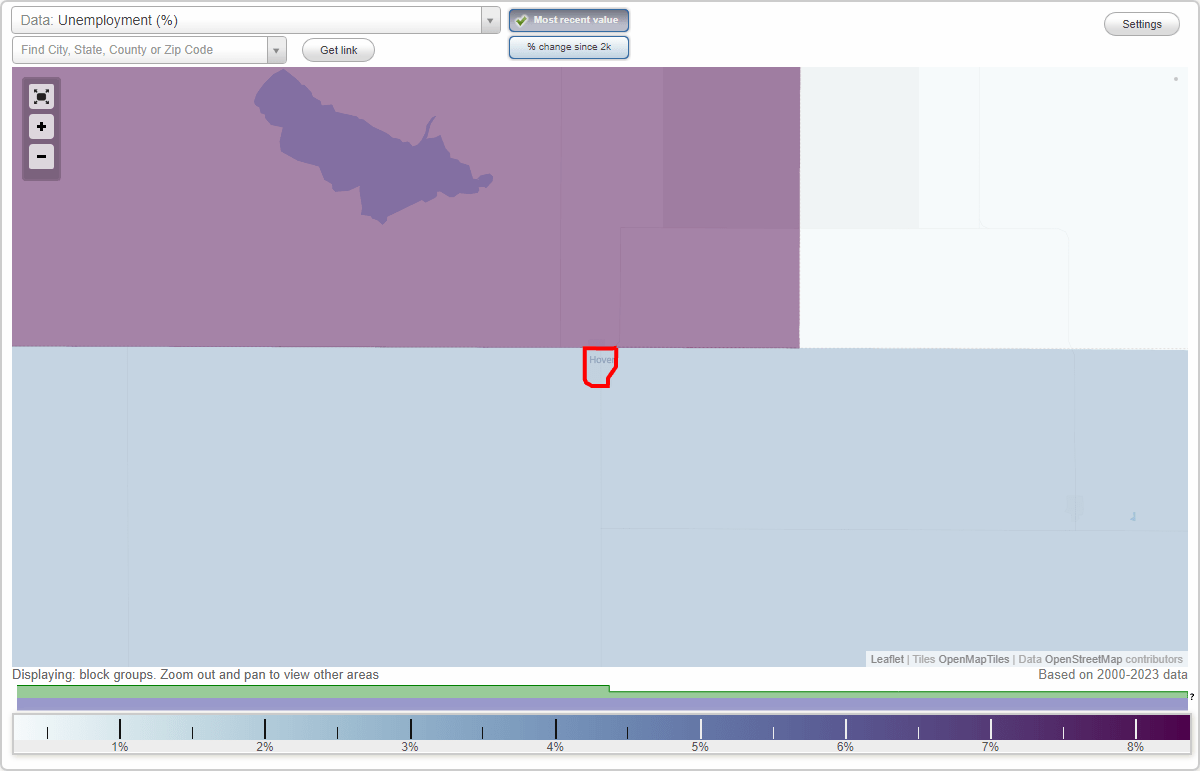Open the OpenStreetMap attribution link
Viewport: 1200px width, 771px height.
(1083, 659)
